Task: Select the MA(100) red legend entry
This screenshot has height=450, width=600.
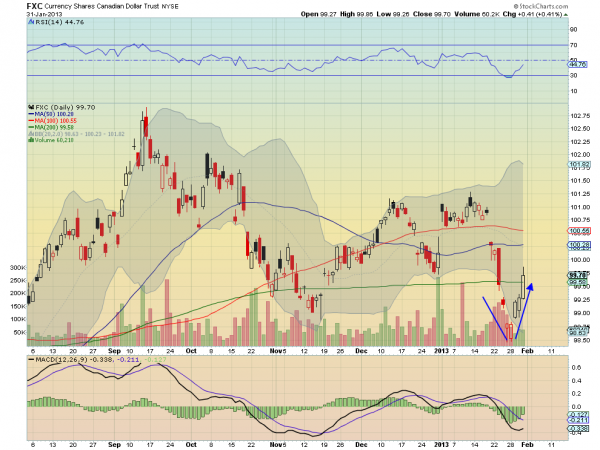Action: 52,121
